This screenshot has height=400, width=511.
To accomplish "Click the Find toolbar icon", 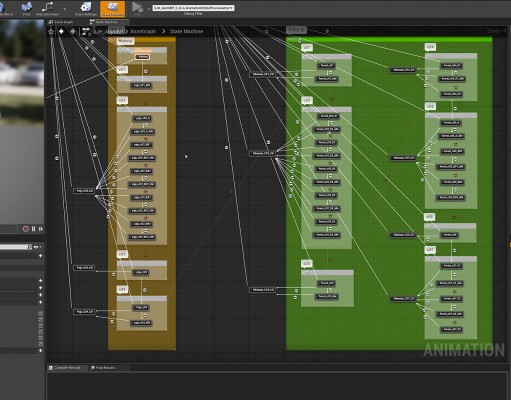I will (x=26, y=8).
